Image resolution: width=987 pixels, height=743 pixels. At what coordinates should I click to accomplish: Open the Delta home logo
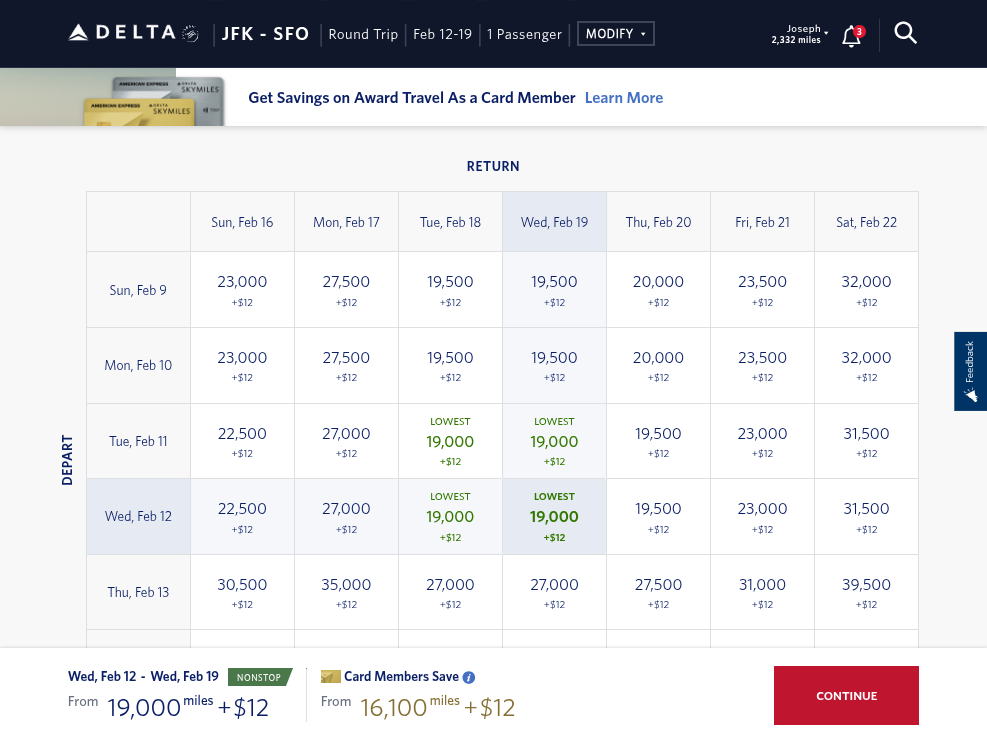133,33
